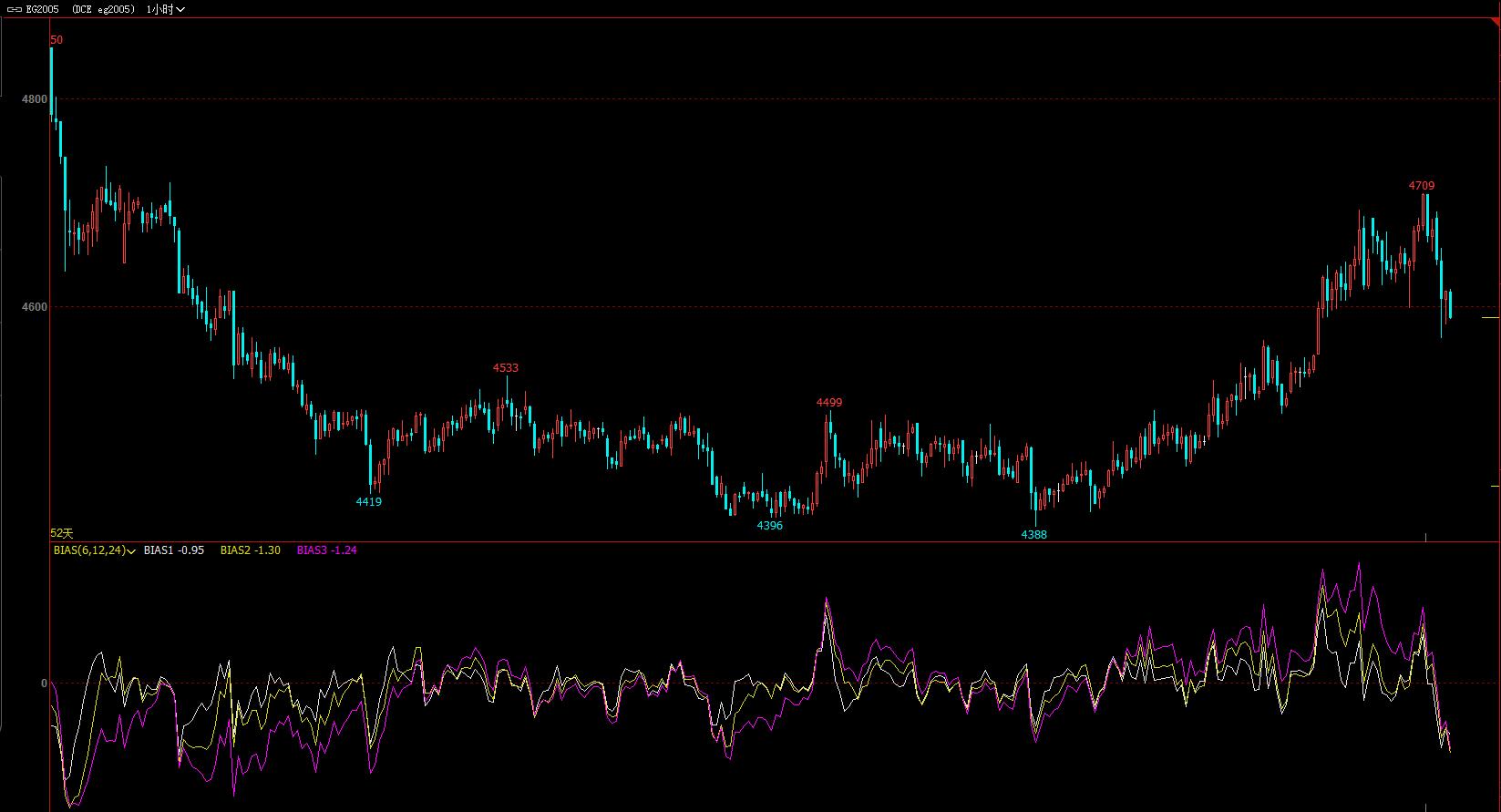Select the BIAS2 -1.30 legend label

[x=251, y=550]
